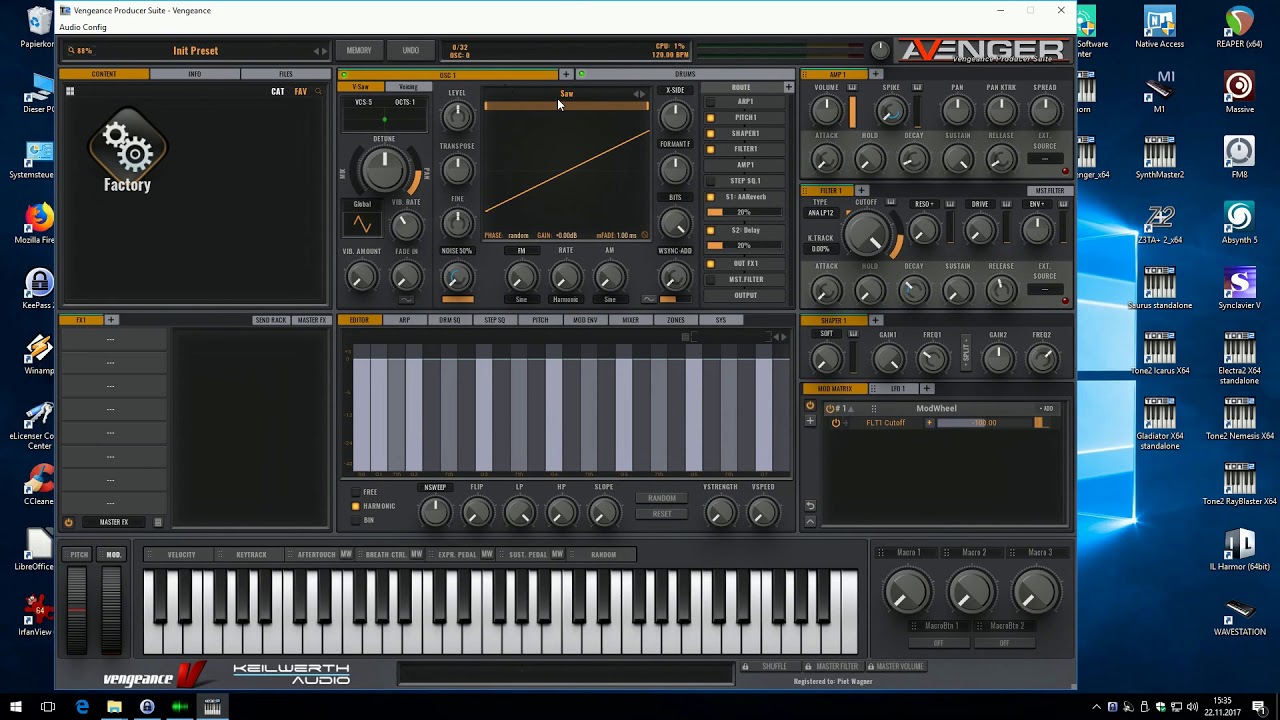1280x720 pixels.
Task: Toggle the PITCH1 routing checkbox
Action: coord(711,117)
